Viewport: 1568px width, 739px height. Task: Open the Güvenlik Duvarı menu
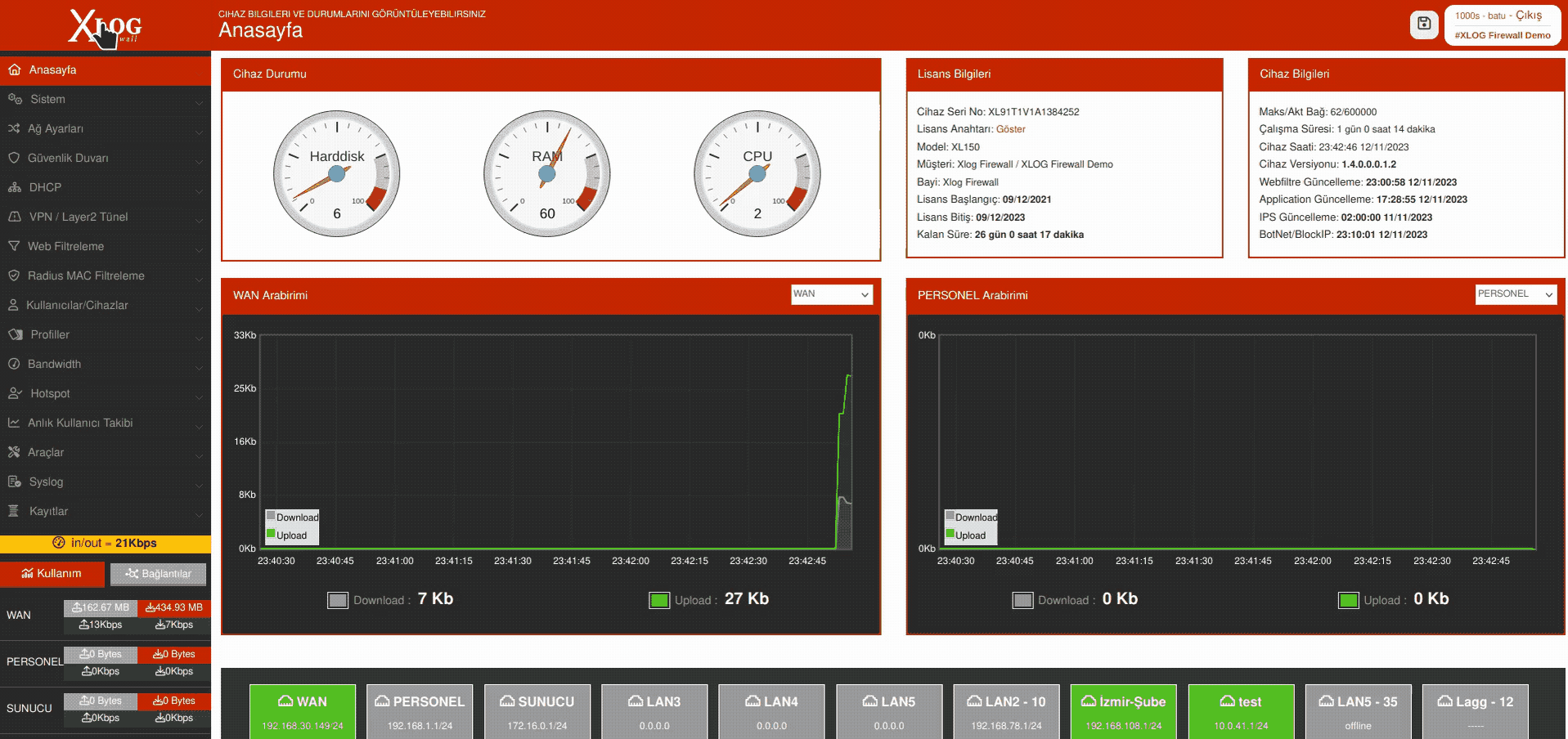coord(106,159)
